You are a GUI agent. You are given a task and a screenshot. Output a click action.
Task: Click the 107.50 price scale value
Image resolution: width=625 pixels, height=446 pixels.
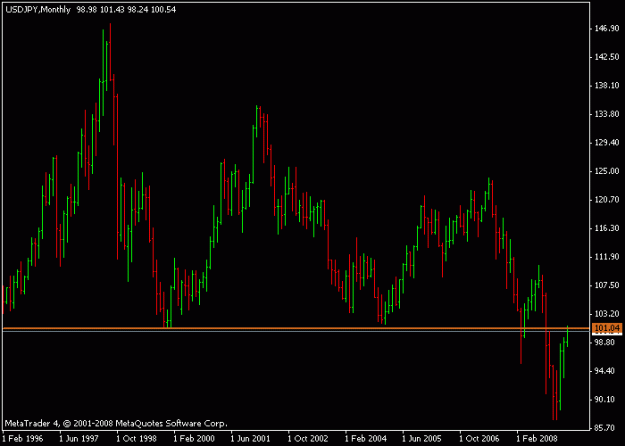click(607, 285)
